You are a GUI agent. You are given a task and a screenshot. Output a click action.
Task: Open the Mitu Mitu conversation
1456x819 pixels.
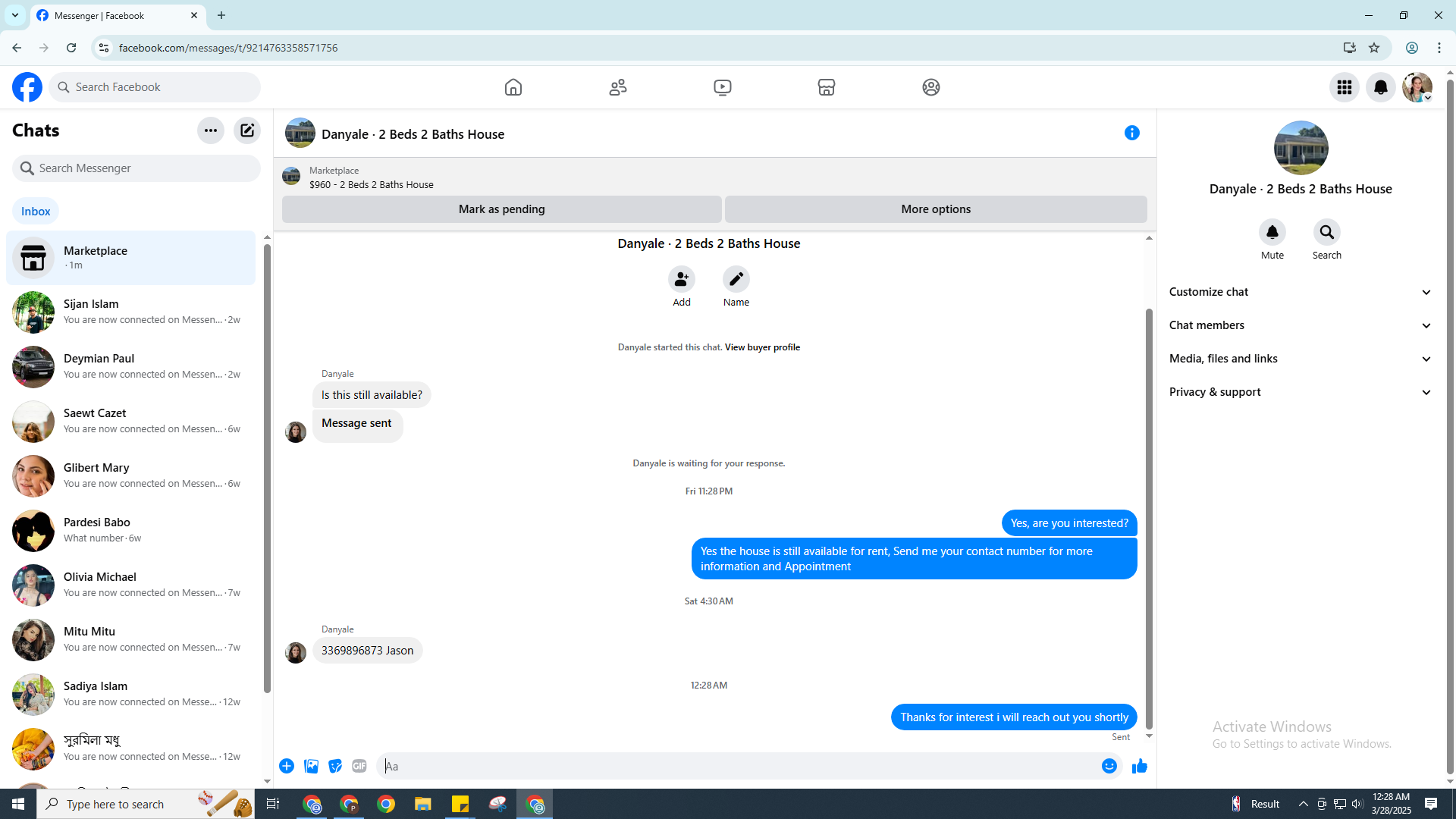coord(131,640)
